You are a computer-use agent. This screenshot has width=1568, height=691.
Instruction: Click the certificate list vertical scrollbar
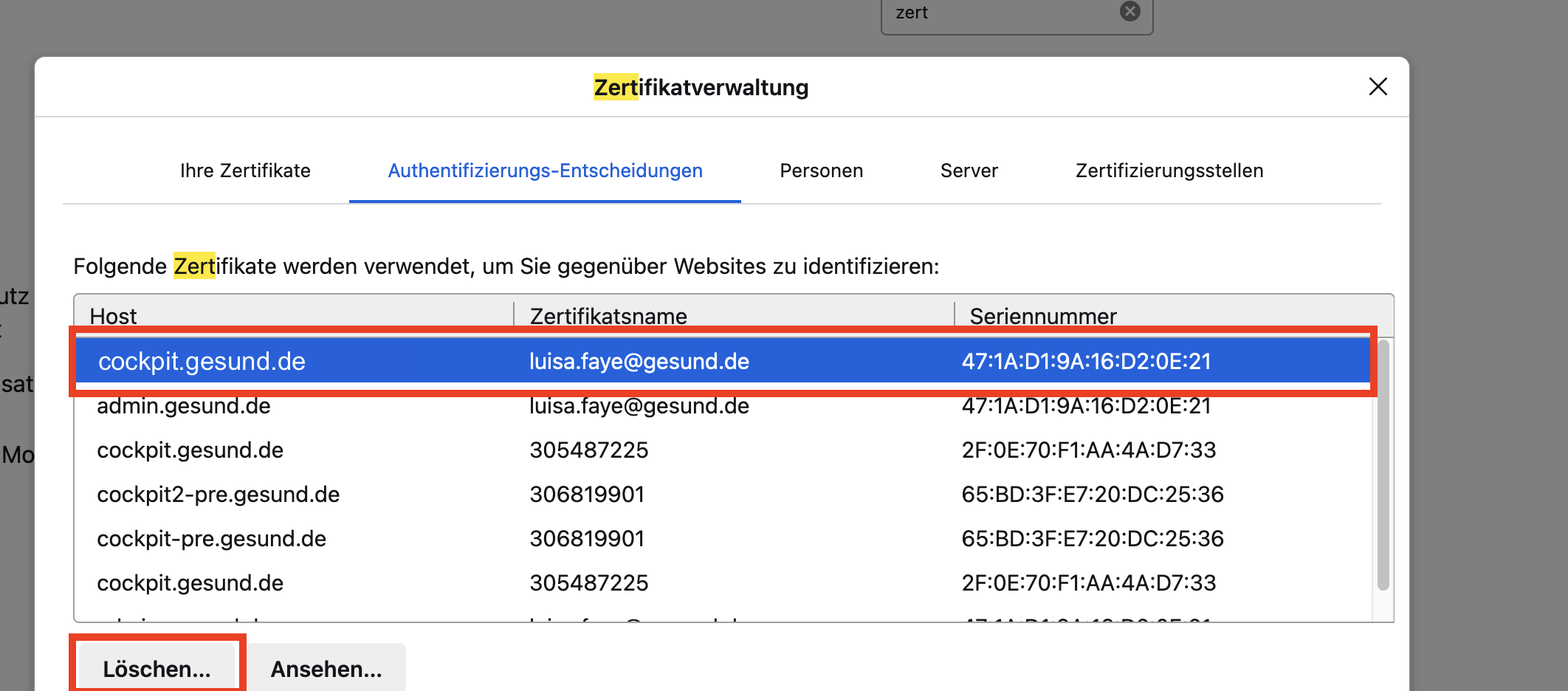coord(1383,465)
